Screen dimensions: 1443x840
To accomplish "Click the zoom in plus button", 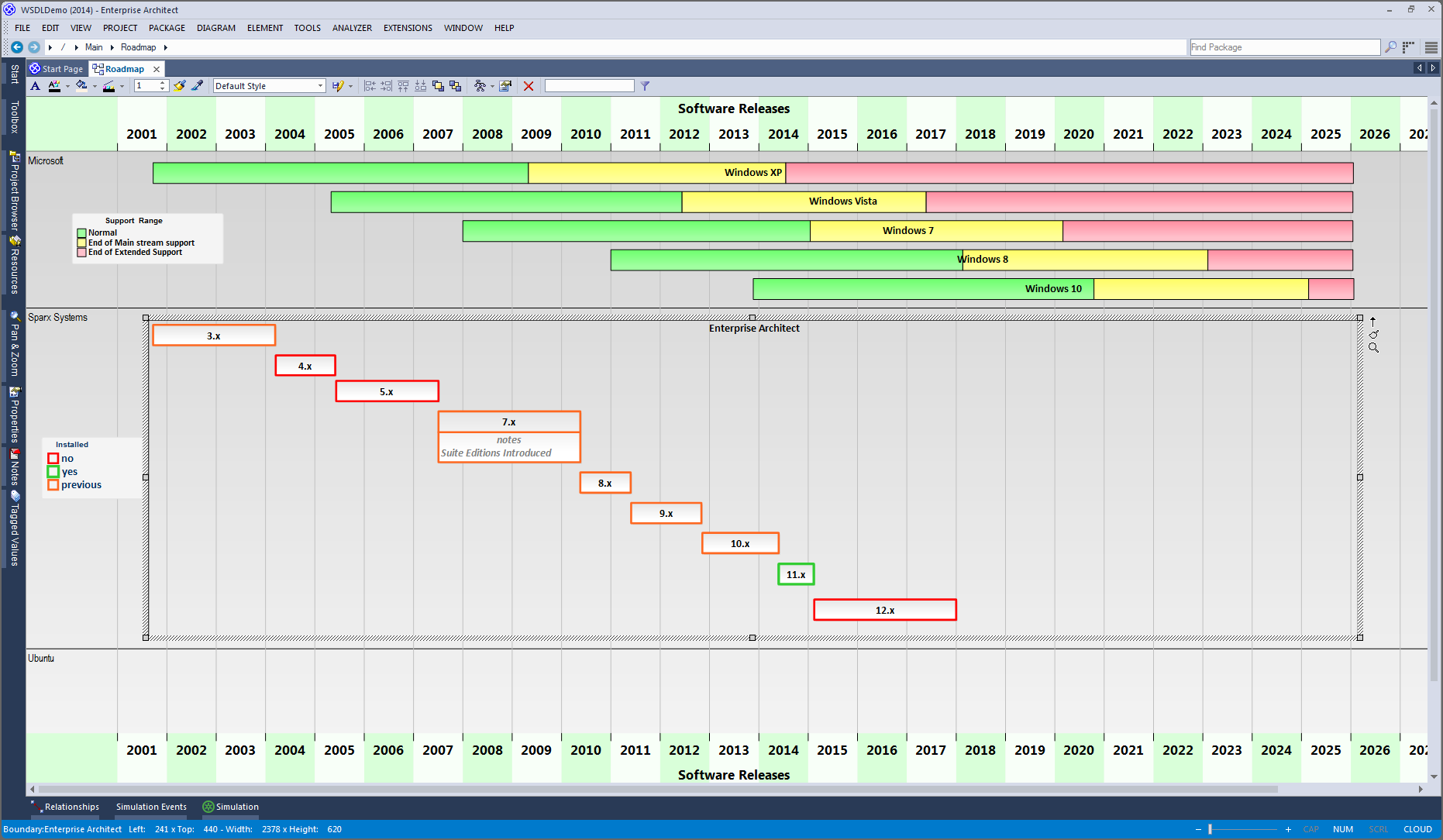I will [x=1288, y=829].
